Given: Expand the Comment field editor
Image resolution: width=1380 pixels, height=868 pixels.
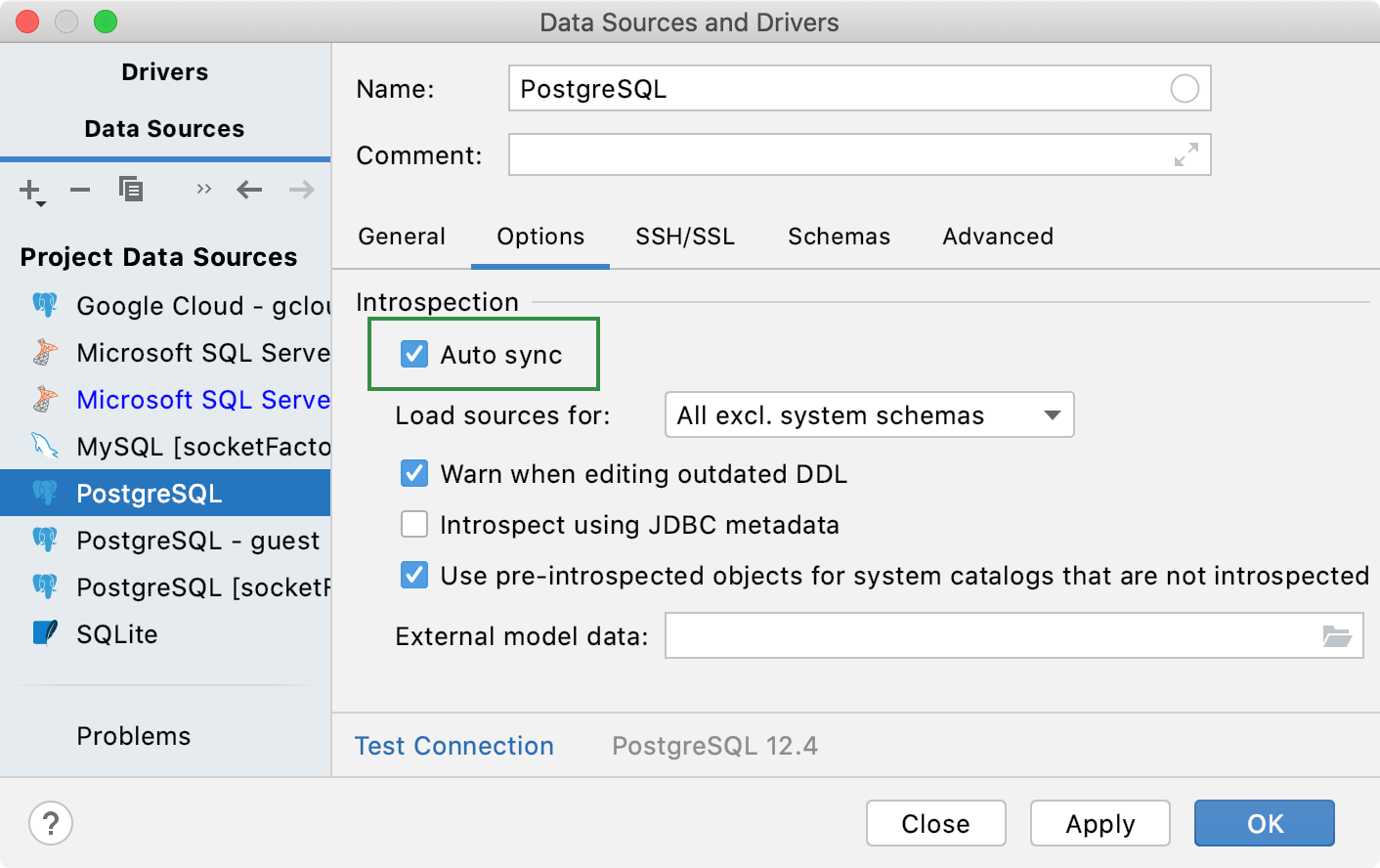Looking at the screenshot, I should click(x=1186, y=154).
